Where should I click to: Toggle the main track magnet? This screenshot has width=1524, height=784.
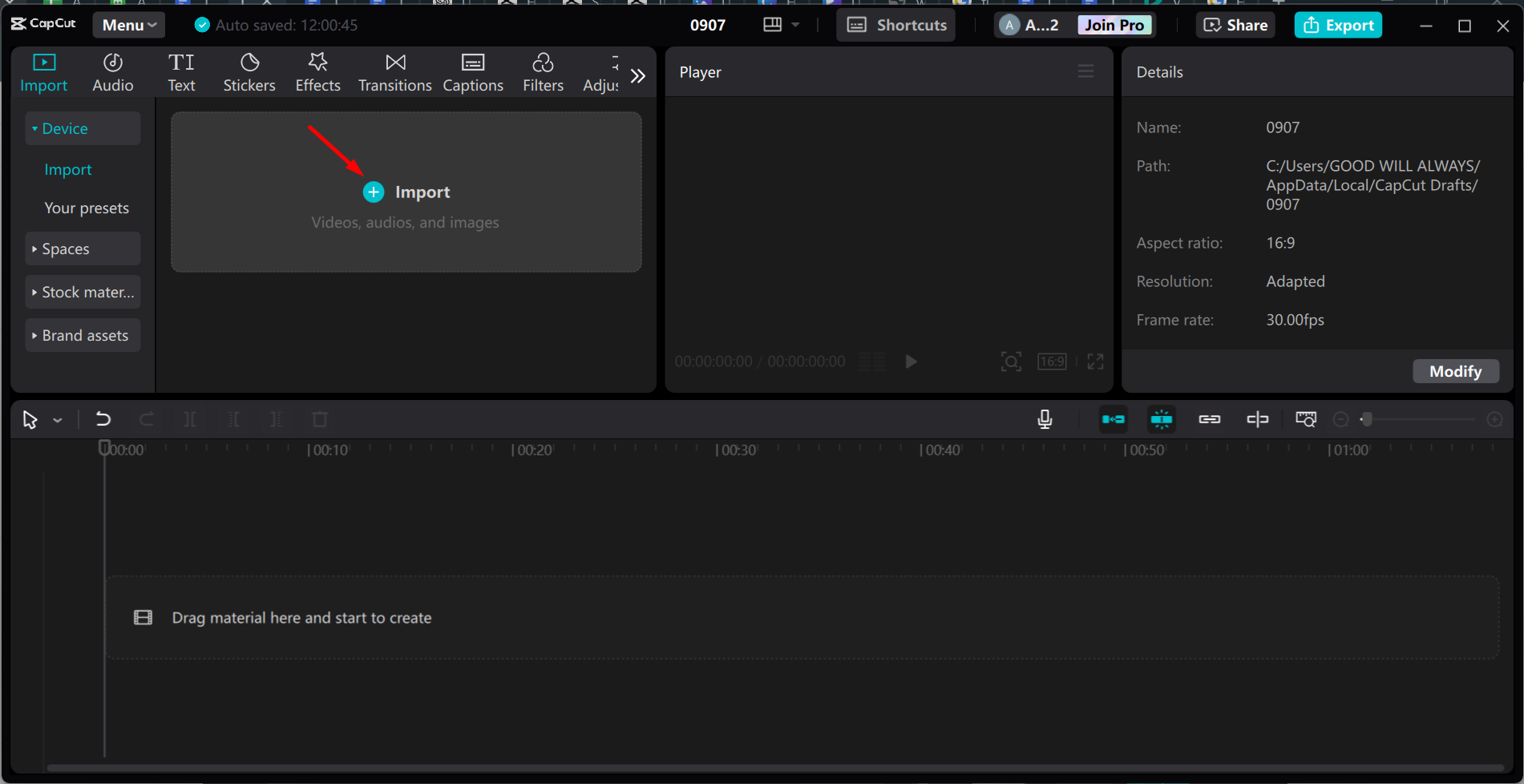(x=1113, y=419)
